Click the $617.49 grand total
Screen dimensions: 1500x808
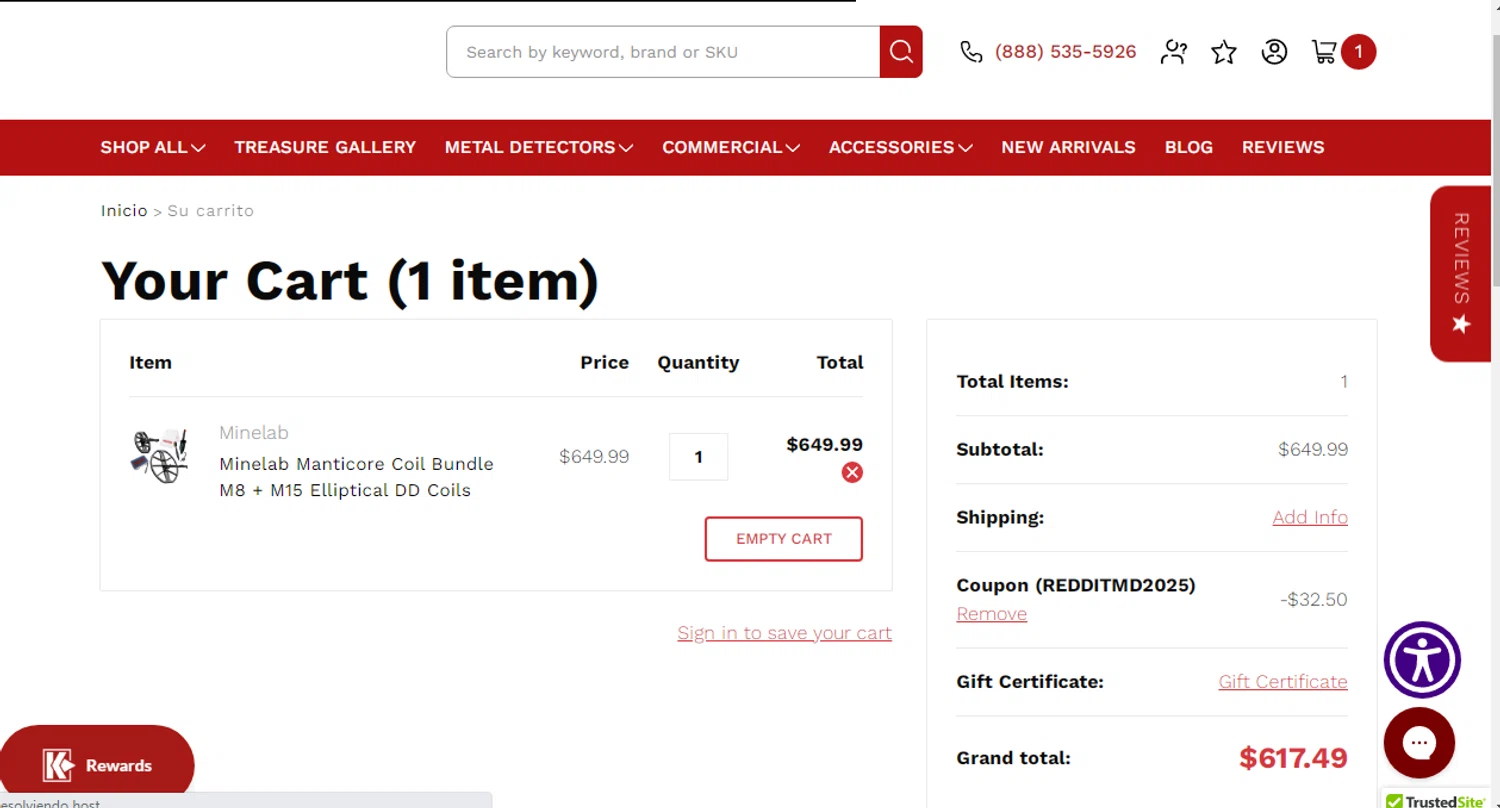coord(1293,758)
